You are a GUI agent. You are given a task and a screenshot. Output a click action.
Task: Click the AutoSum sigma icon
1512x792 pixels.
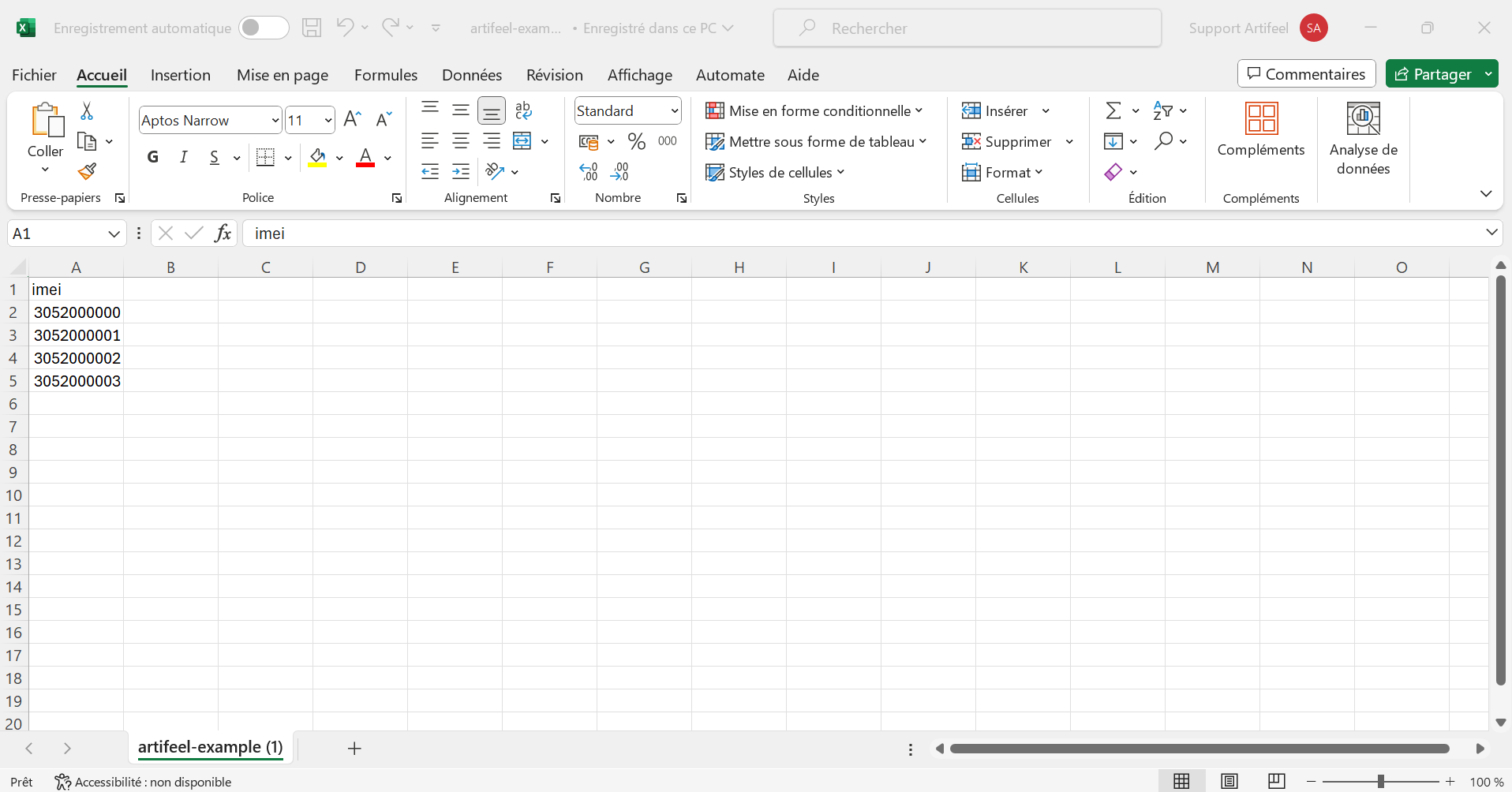1113,111
